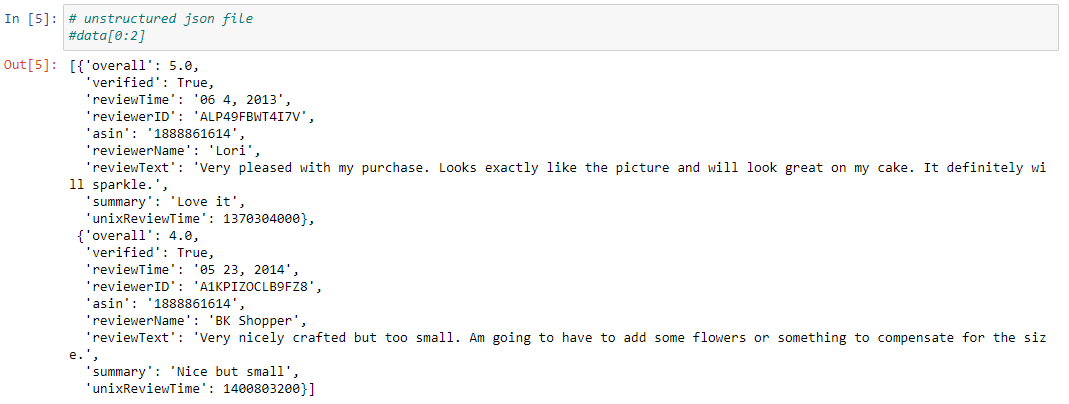The image size is (1069, 404).
Task: Click the Out[5] output prompt
Action: 31,65
